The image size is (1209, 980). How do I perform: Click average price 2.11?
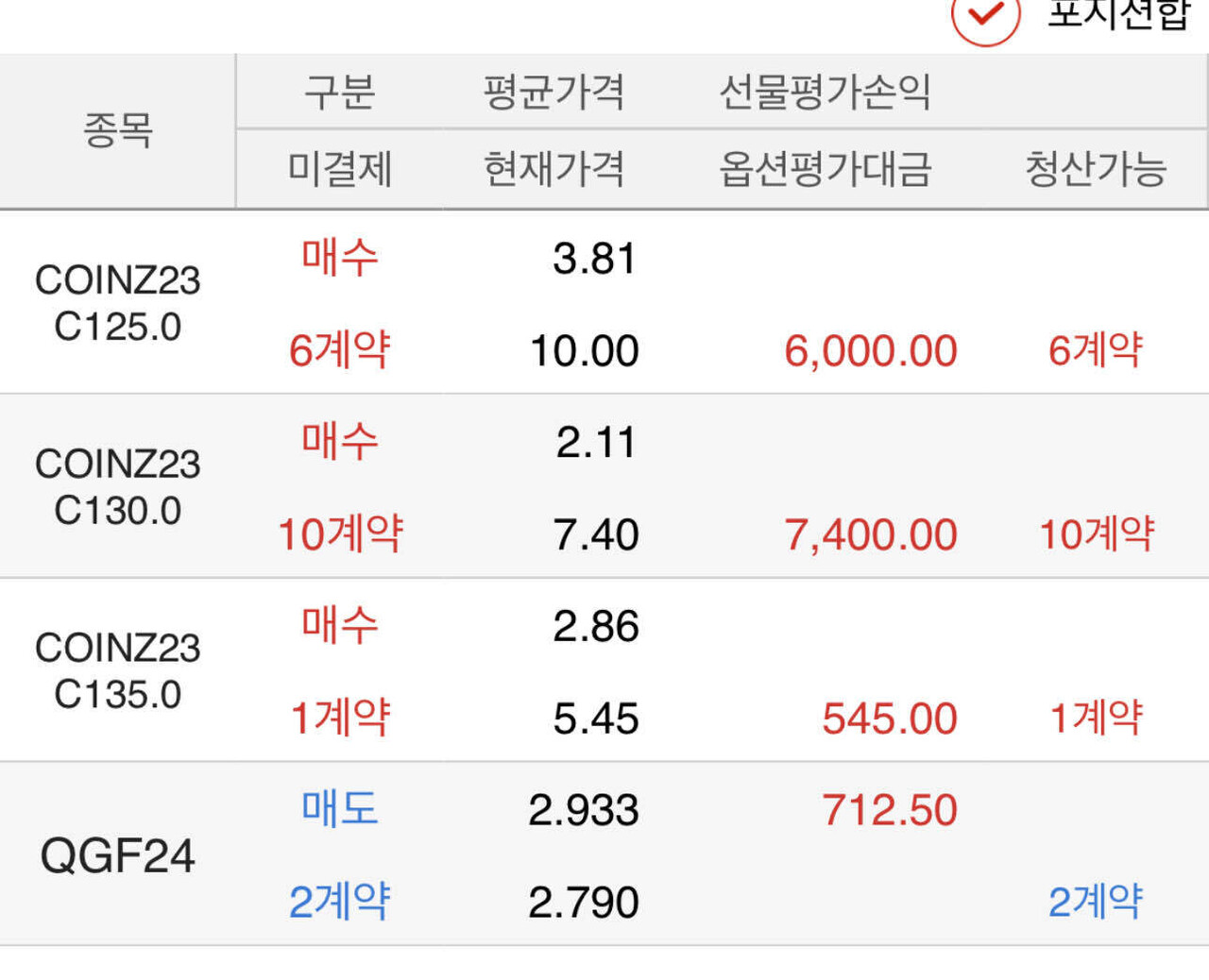[x=596, y=443]
